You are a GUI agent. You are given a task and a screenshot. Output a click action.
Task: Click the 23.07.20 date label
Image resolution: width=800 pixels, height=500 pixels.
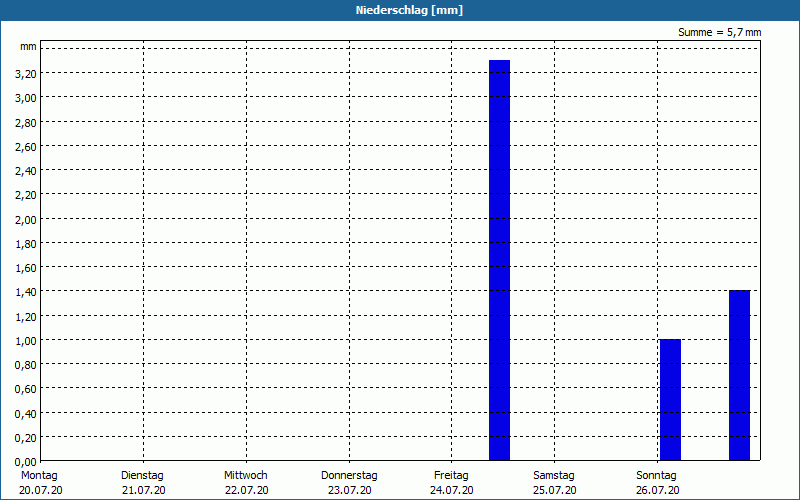[349, 490]
